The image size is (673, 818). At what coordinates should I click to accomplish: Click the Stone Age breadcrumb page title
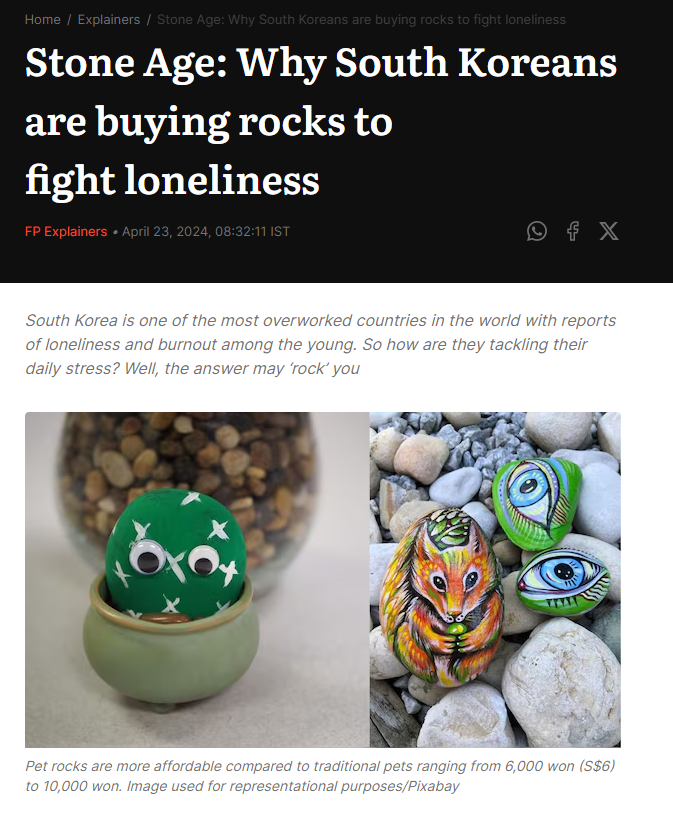[x=361, y=20]
